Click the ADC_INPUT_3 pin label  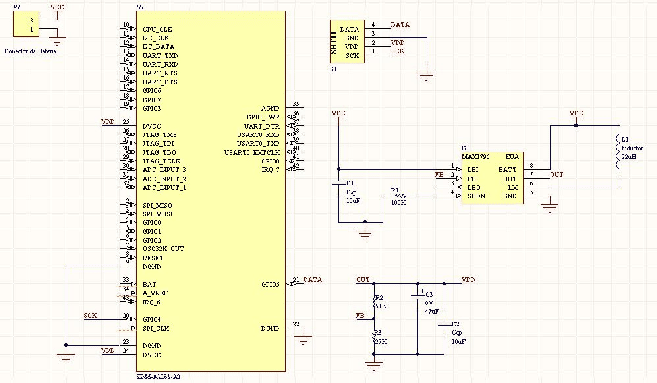click(x=165, y=170)
